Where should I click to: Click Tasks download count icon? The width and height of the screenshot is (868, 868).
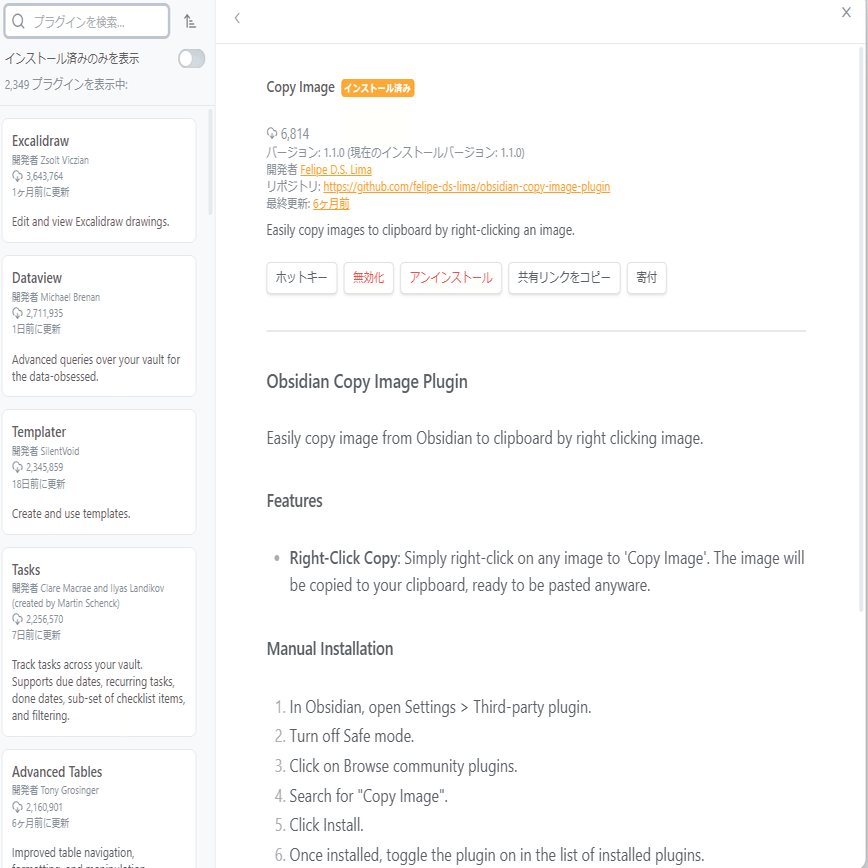point(17,619)
